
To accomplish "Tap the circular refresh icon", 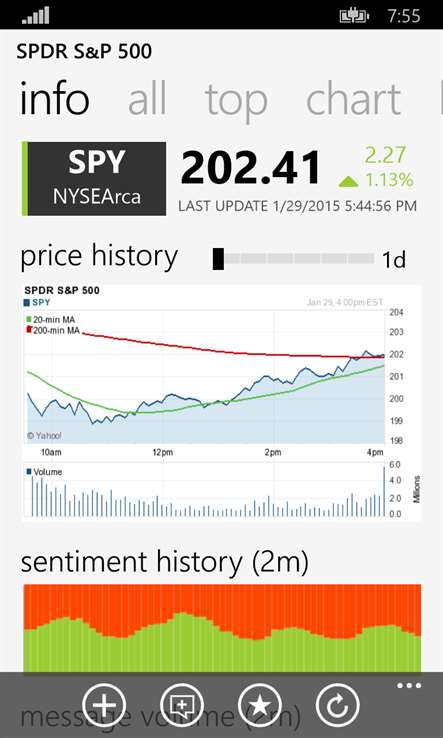I will 338,706.
